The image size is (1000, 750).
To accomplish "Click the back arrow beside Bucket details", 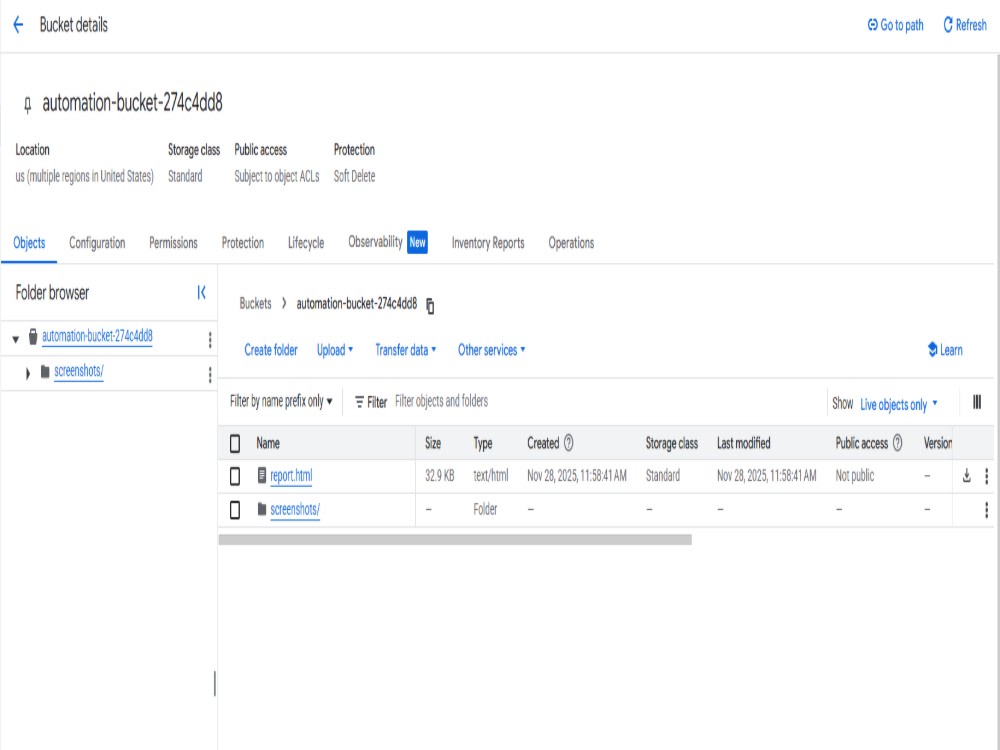I will [18, 25].
